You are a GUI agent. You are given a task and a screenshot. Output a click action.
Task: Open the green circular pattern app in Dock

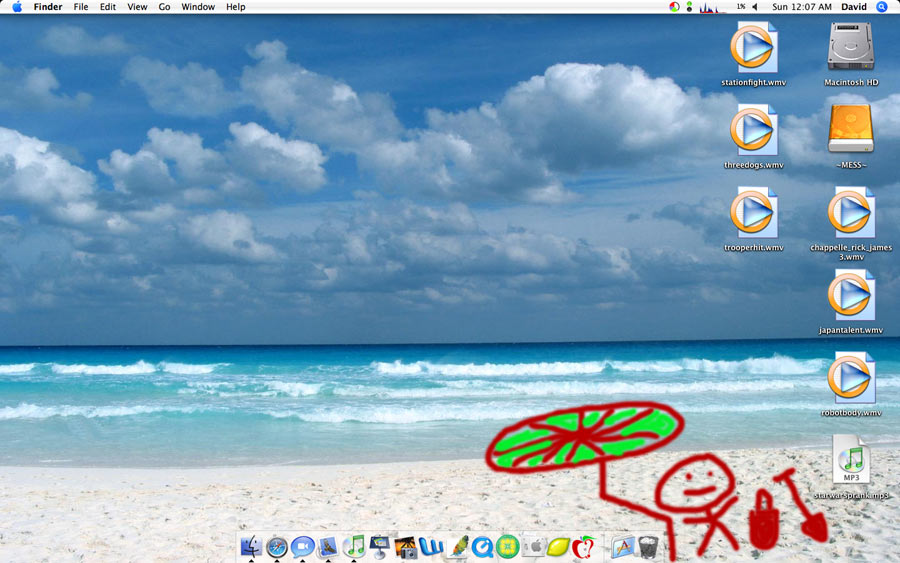508,547
